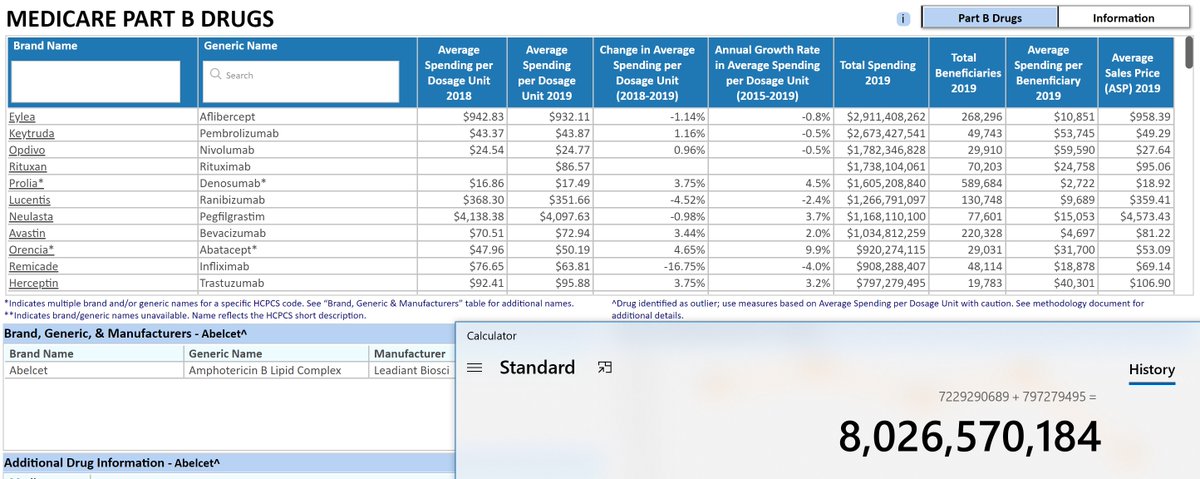Toggle Calculator keep-on-top icon

tap(603, 368)
